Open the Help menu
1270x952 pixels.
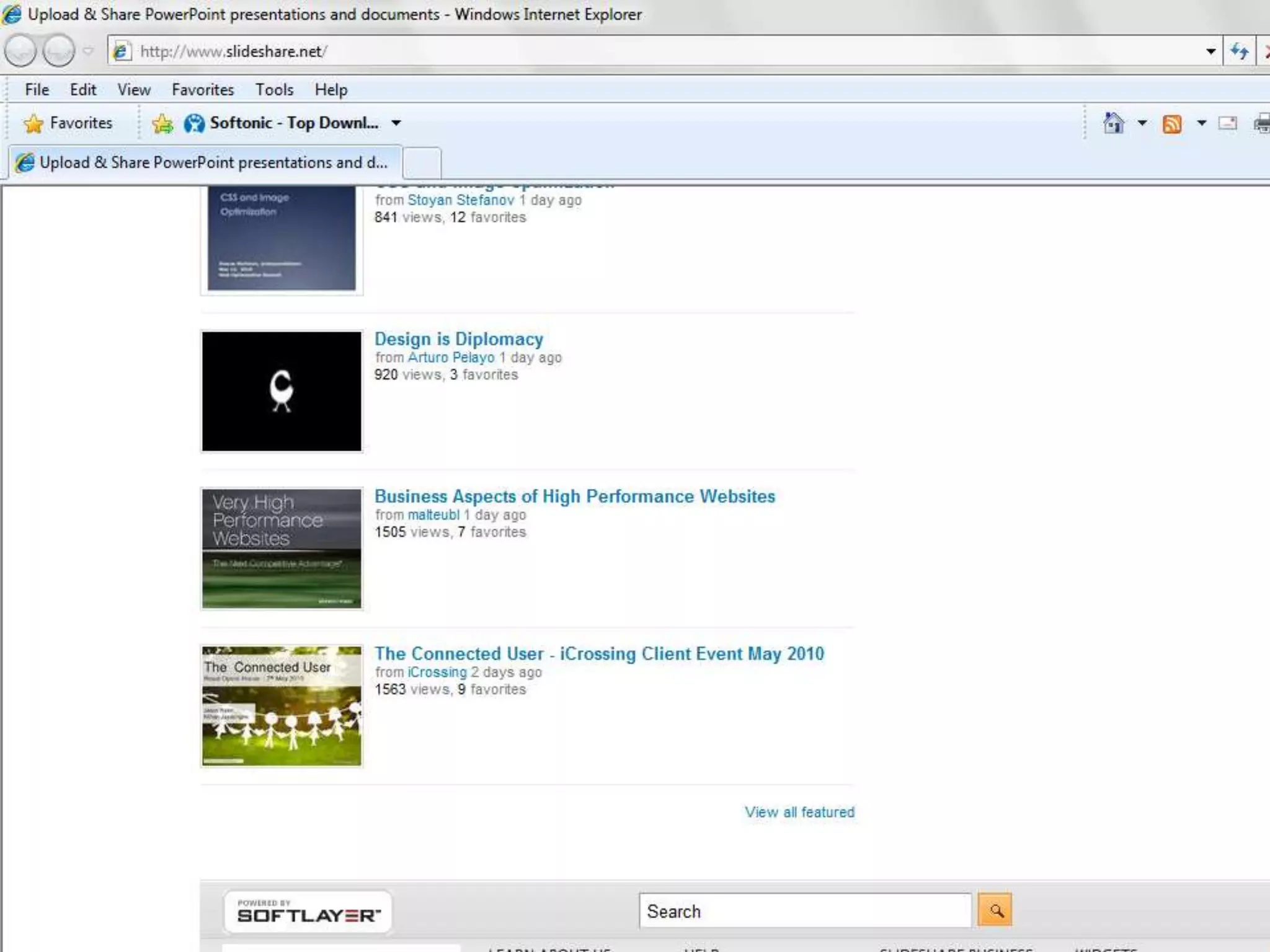point(331,90)
